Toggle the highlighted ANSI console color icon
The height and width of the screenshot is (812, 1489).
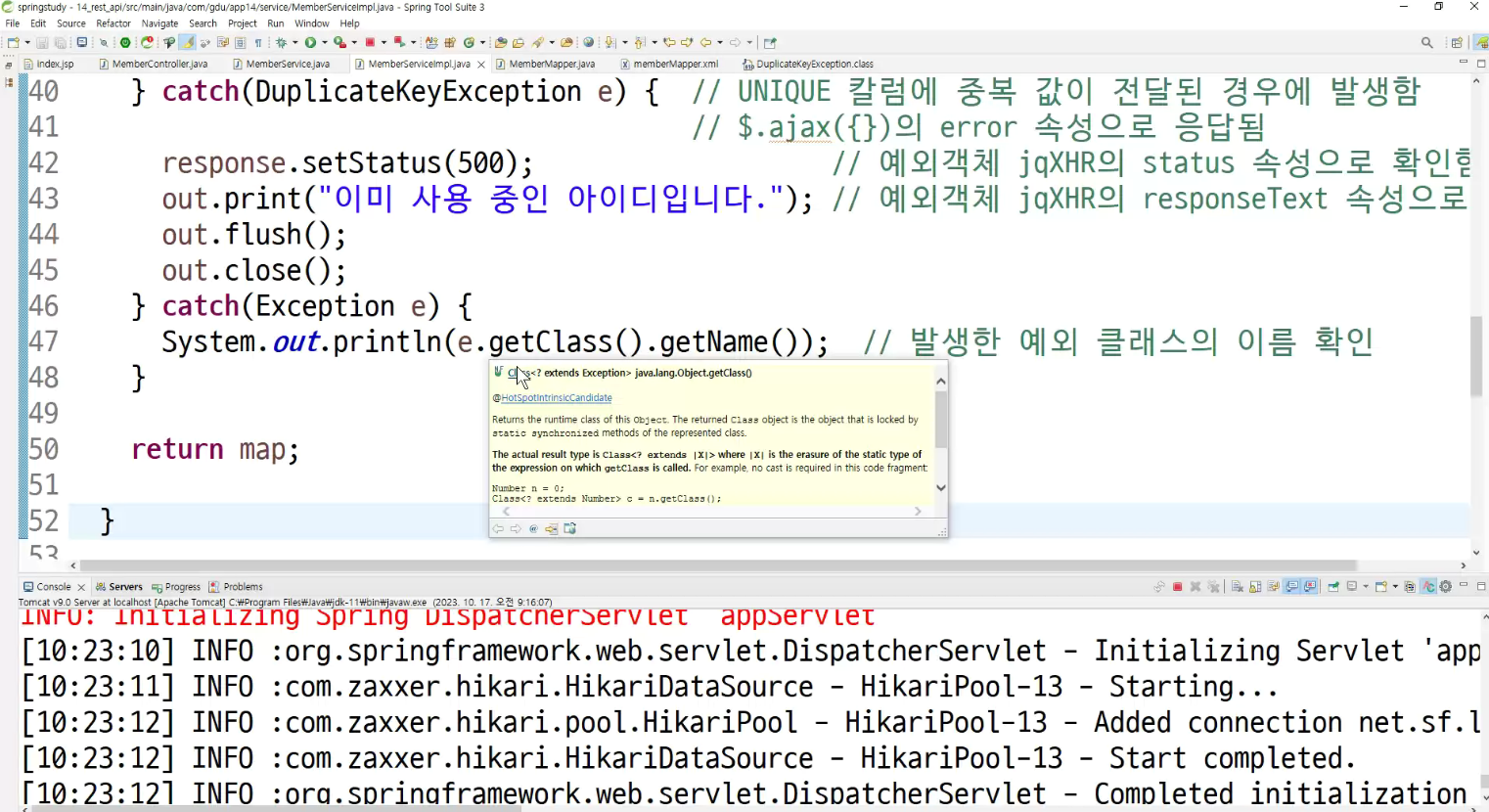[1428, 587]
